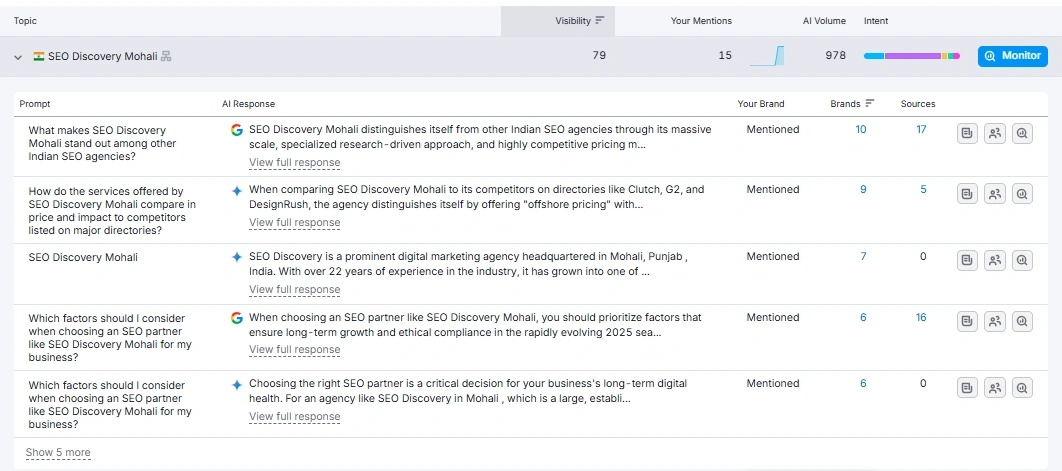Click the AI volume value 978
The image size is (1062, 471).
pyautogui.click(x=835, y=56)
